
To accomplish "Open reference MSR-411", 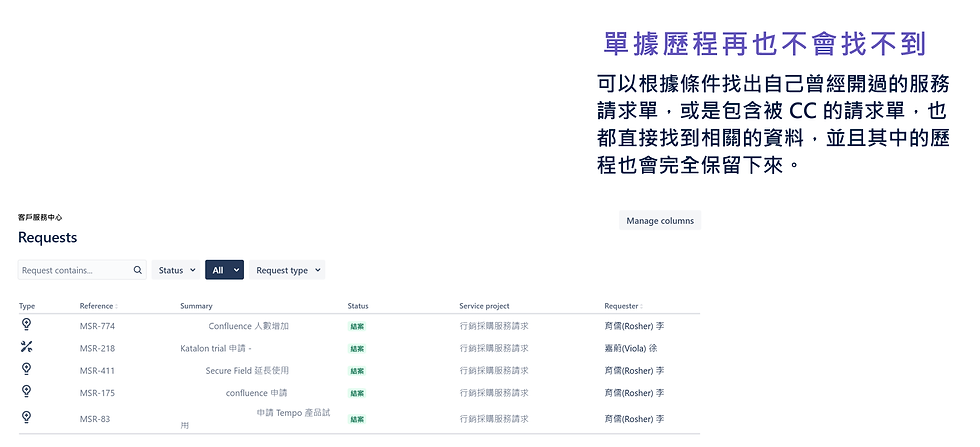I will point(98,371).
